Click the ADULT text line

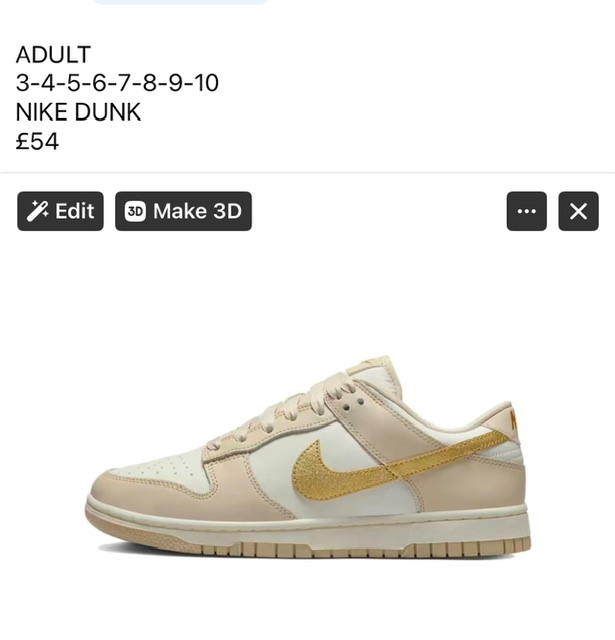(x=53, y=54)
